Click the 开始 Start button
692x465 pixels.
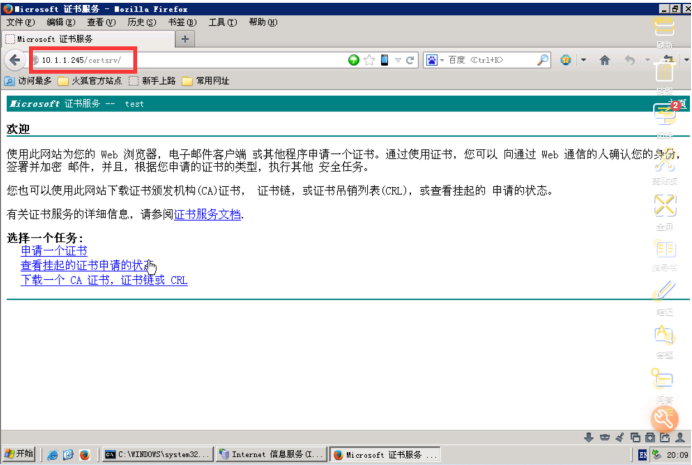click(x=19, y=454)
